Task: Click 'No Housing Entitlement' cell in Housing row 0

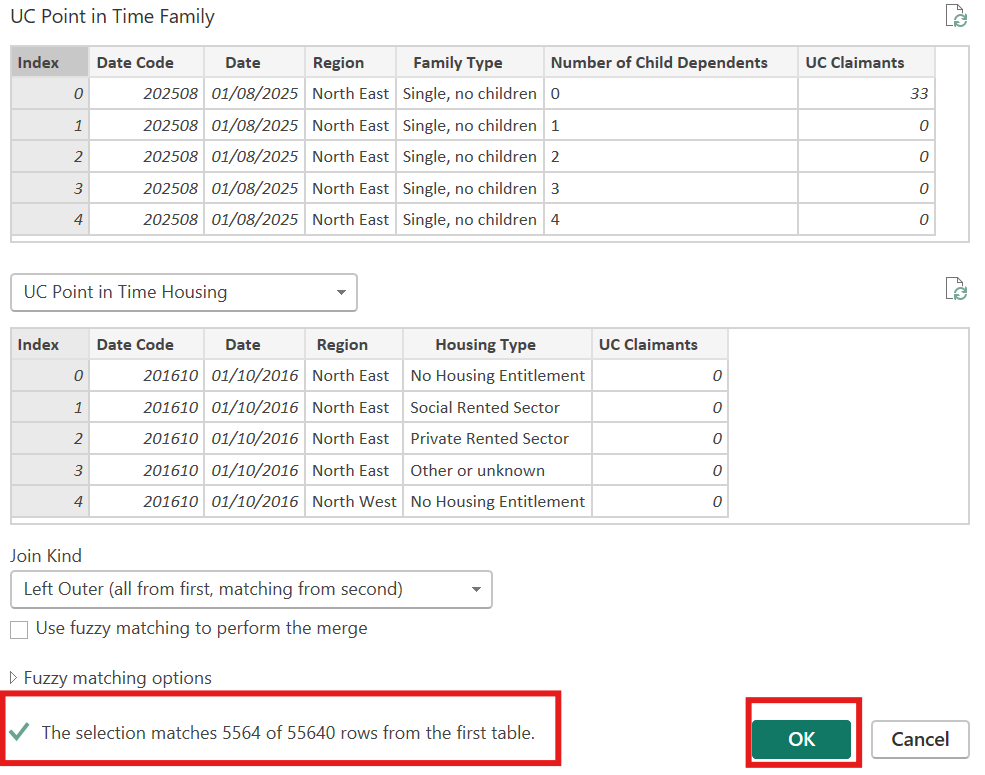Action: tap(498, 376)
